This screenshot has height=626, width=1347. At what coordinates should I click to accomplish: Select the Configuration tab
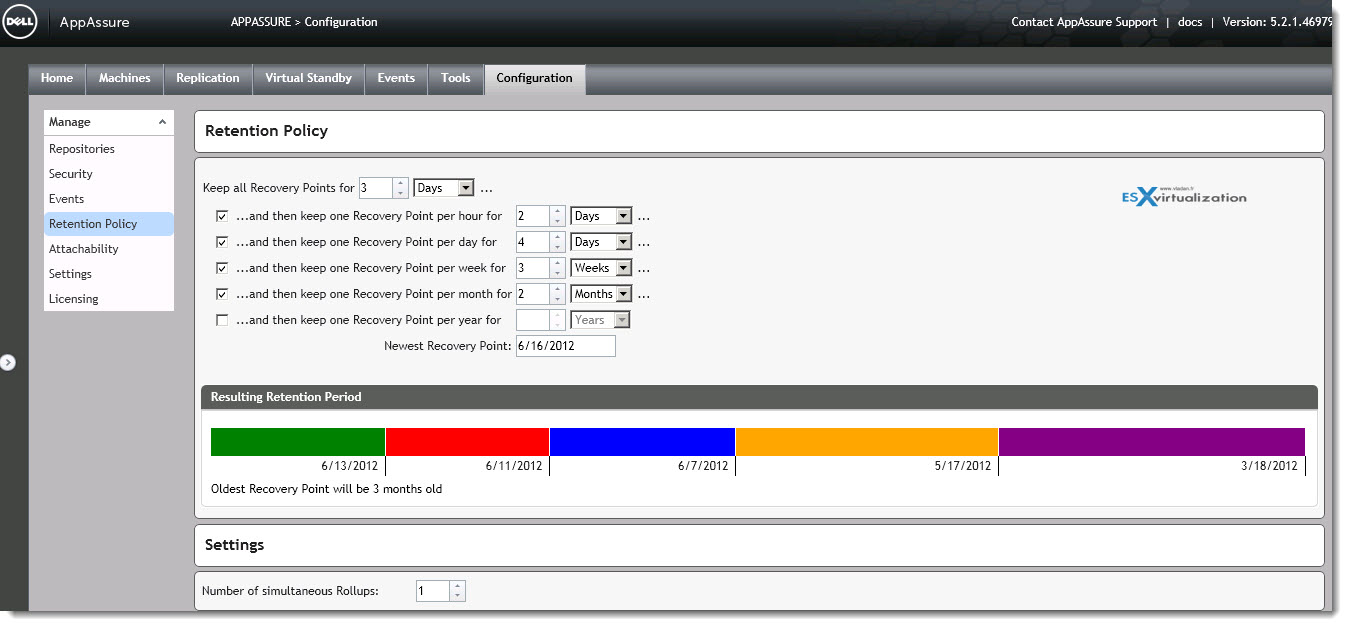point(535,78)
